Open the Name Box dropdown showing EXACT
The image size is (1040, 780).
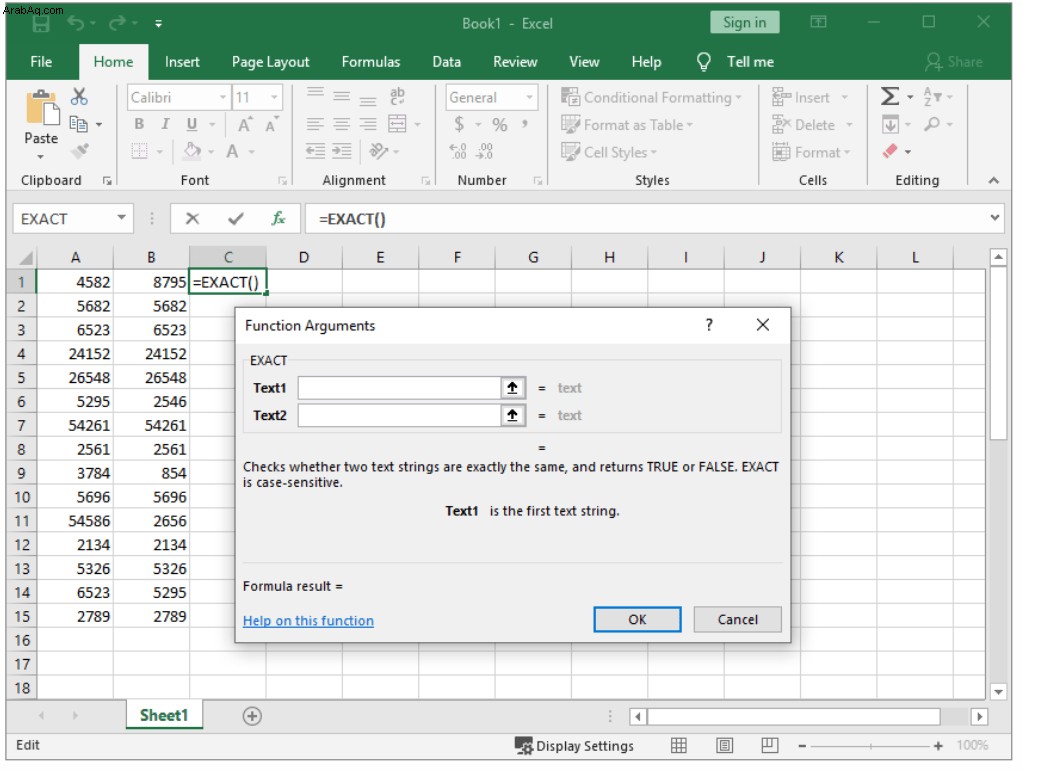(121, 218)
